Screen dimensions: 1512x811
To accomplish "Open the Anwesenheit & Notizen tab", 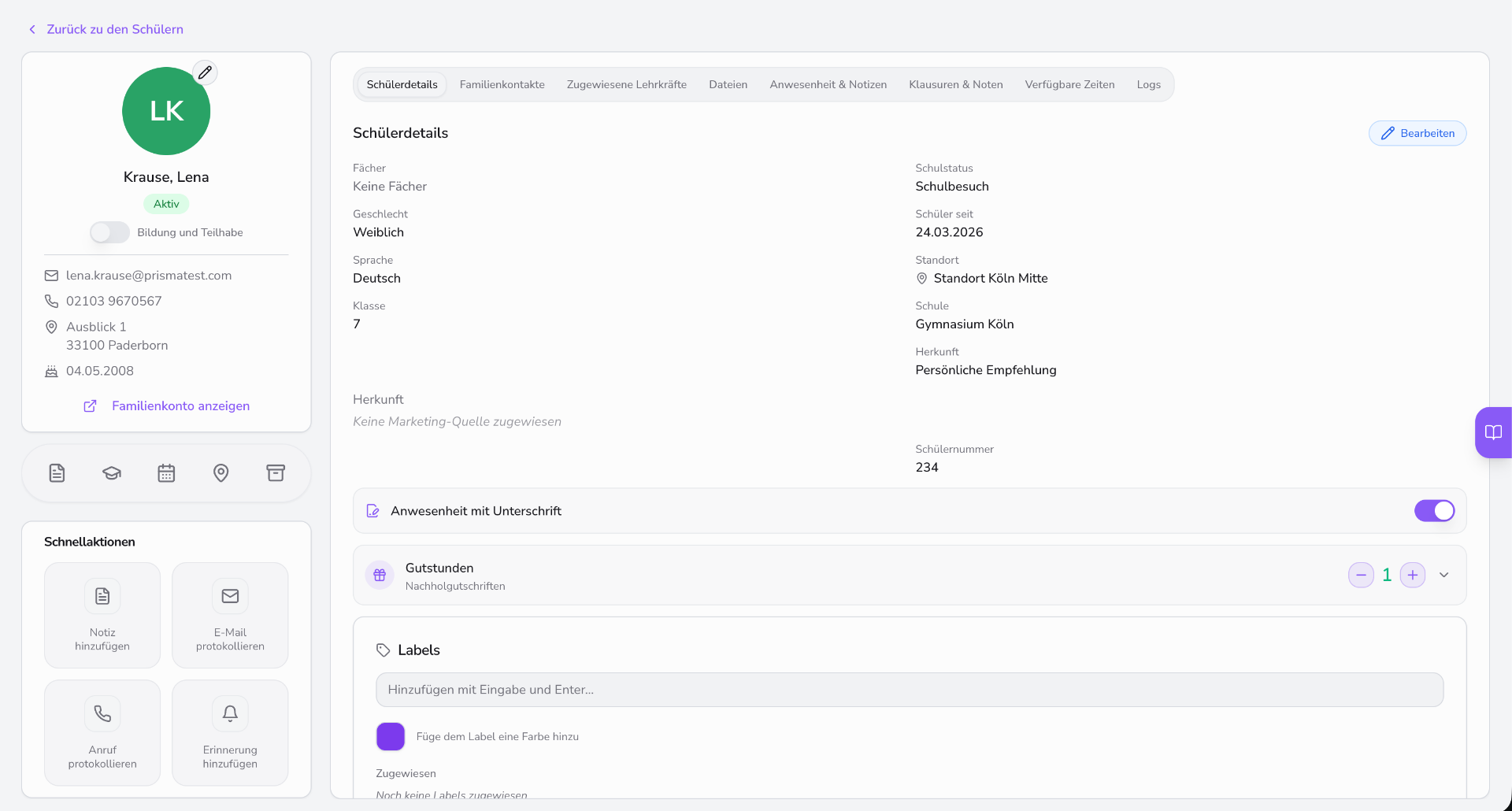I will pos(828,84).
